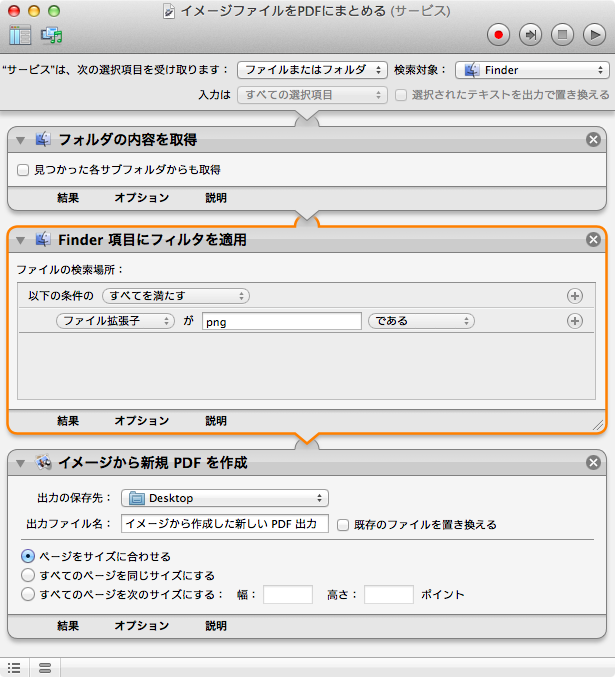Open 説明 tab of PDF creation action
Viewport: 615px width, 677px height.
click(x=216, y=626)
